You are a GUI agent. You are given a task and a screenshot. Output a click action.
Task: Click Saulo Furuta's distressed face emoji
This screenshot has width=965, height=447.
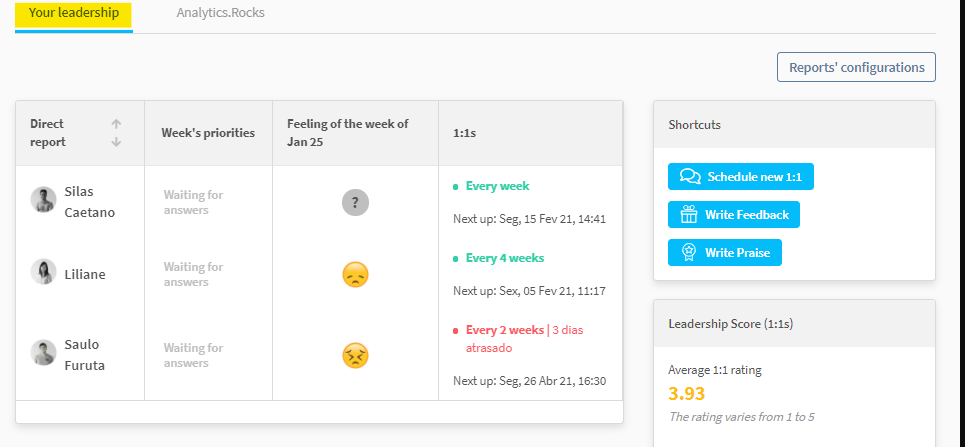pyautogui.click(x=355, y=355)
